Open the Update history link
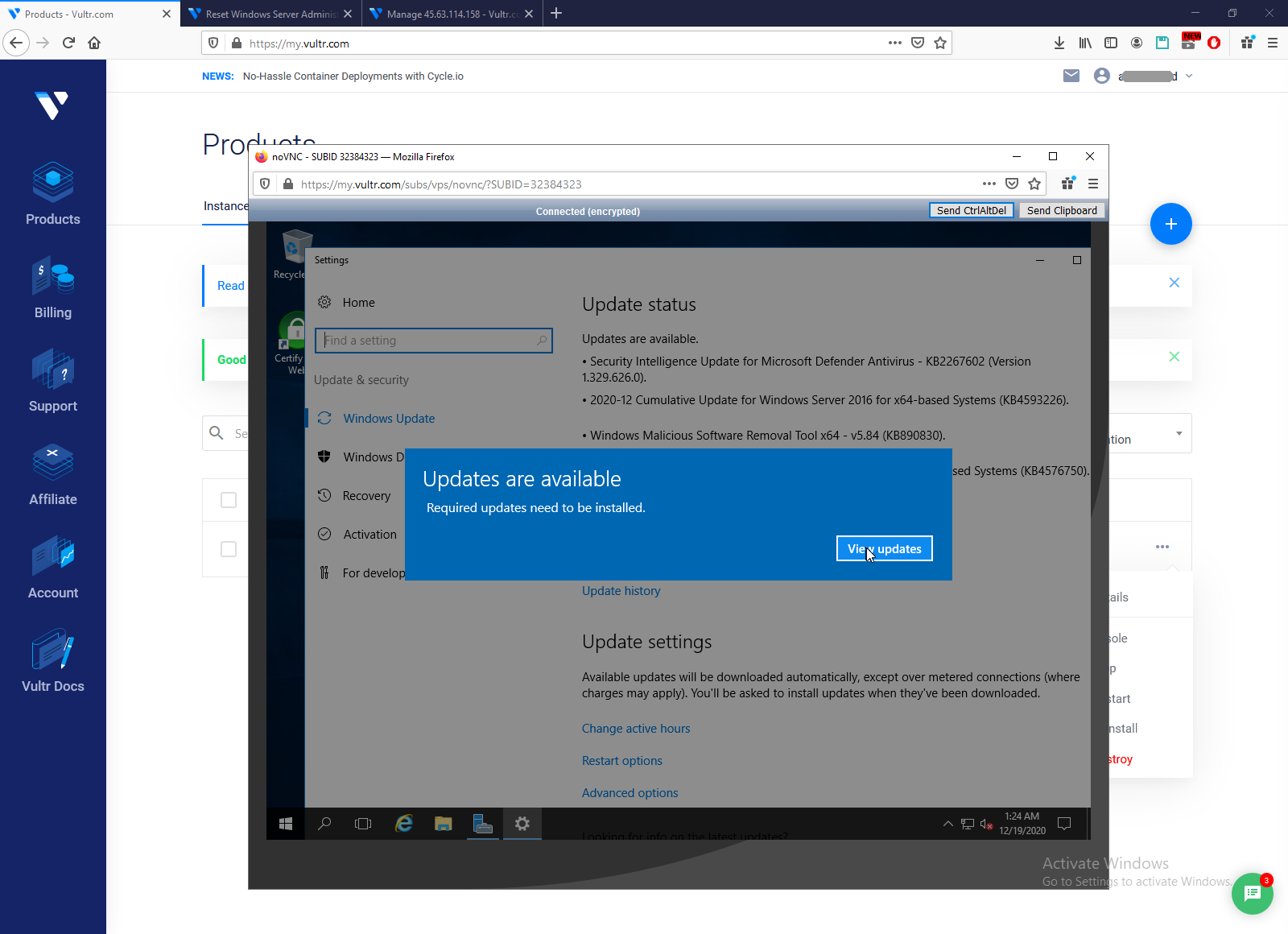This screenshot has width=1288, height=934. [621, 591]
